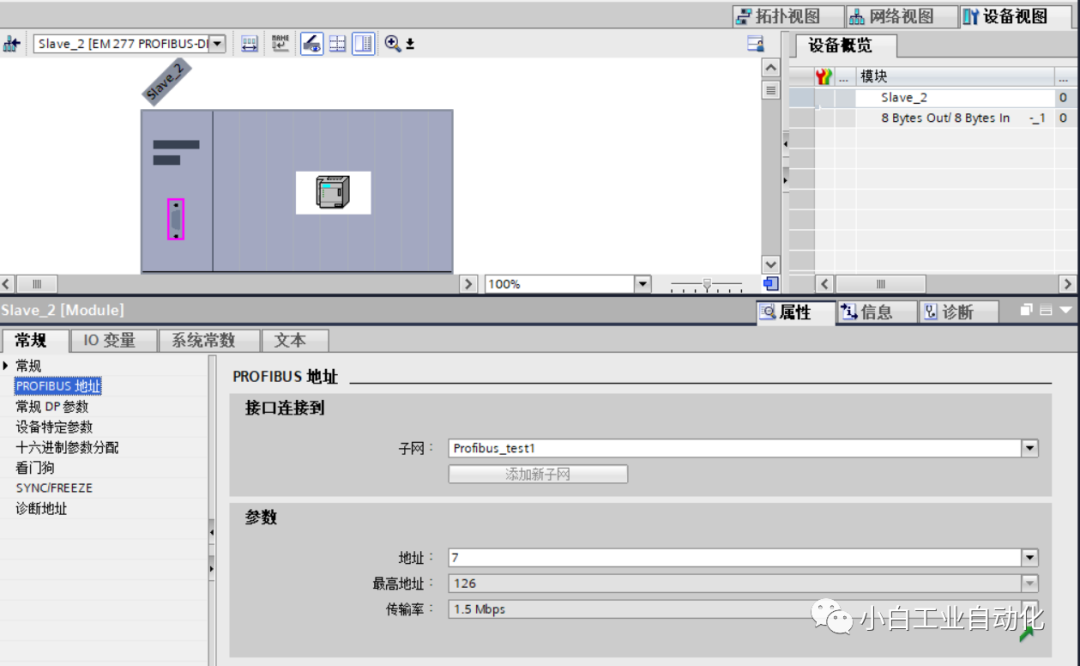This screenshot has height=666, width=1080.
Task: Expand the 常规 tree node arrow
Action: (x=6, y=365)
